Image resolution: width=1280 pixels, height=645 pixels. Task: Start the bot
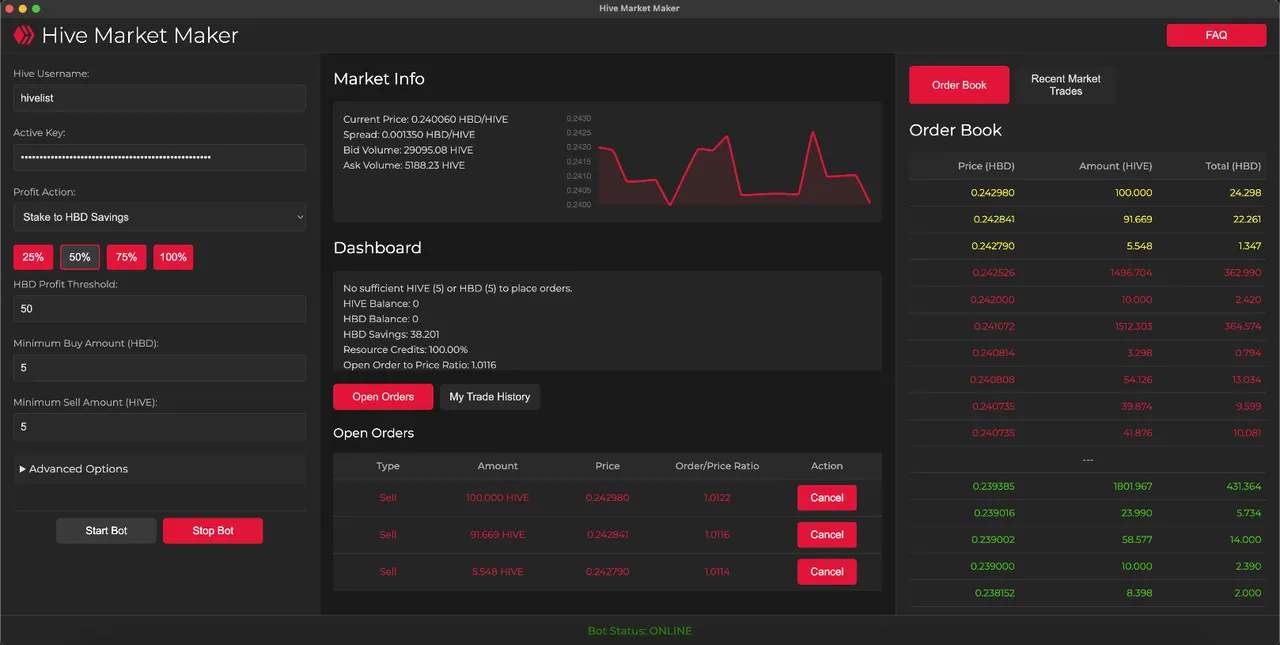106,530
